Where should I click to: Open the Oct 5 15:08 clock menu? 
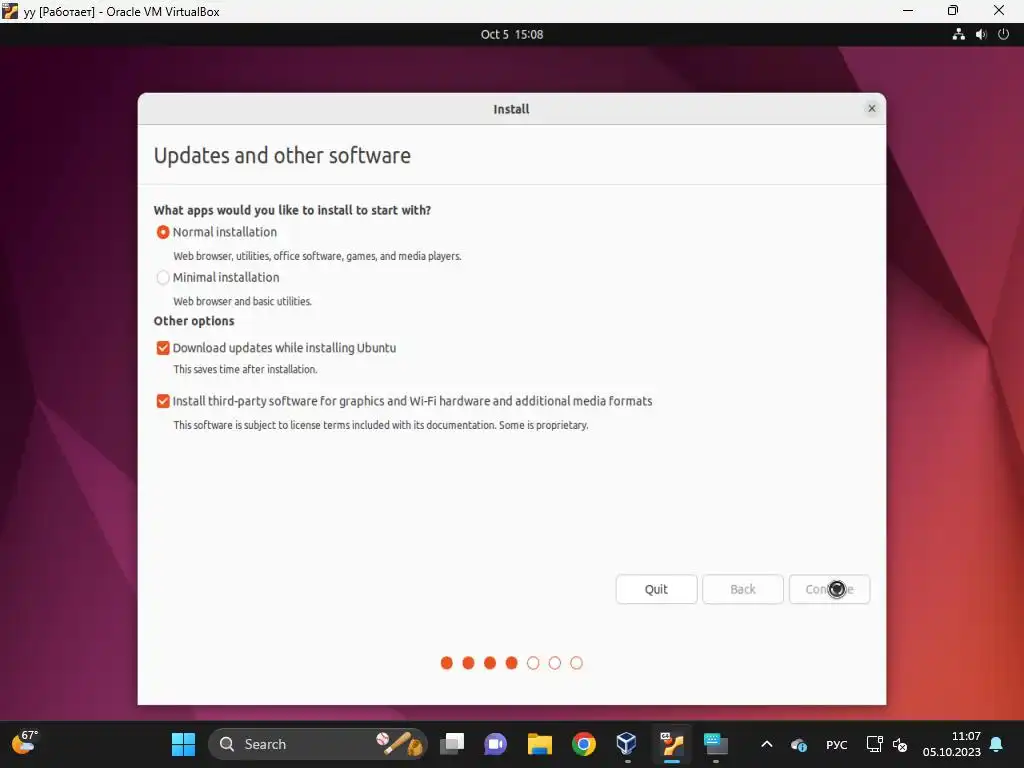click(x=512, y=35)
